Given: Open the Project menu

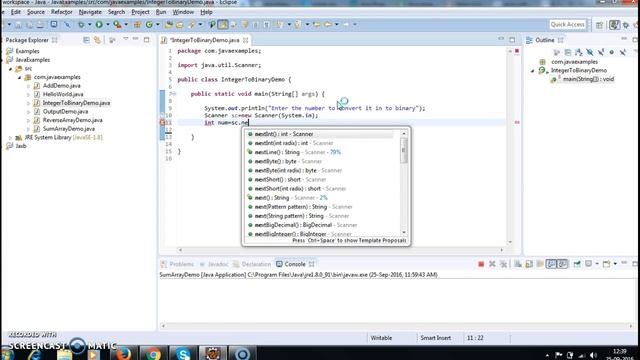Looking at the screenshot, I should click(x=140, y=12).
